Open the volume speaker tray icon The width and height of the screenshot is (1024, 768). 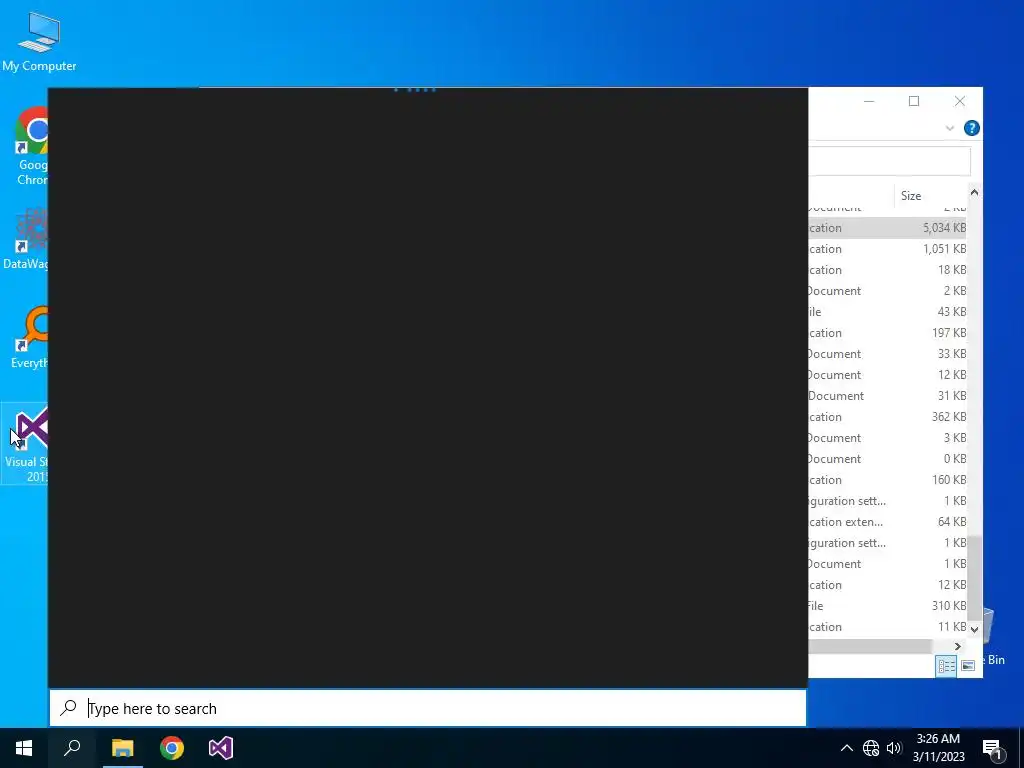click(x=894, y=748)
